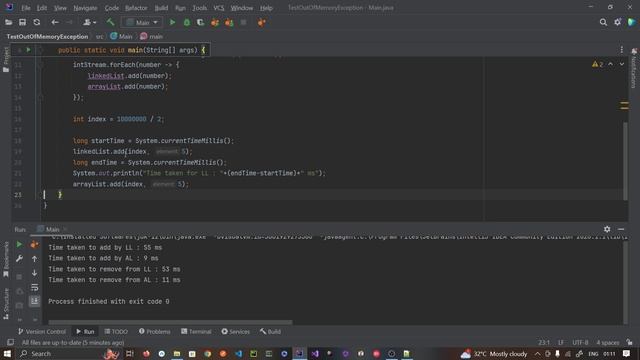Image resolution: width=640 pixels, height=360 pixels.
Task: Click TestOutOfMemoryException breadcrumb
Action: pyautogui.click(x=47, y=36)
